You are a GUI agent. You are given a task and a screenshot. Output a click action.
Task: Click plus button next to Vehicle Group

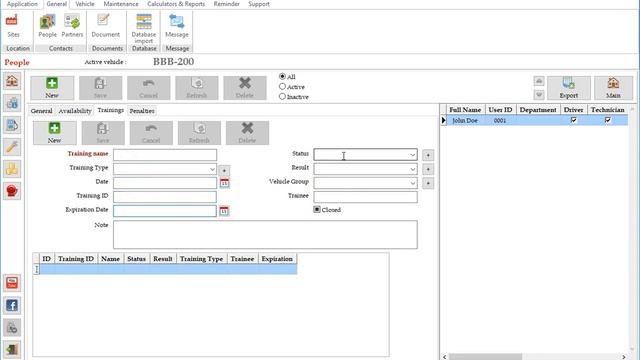(428, 183)
